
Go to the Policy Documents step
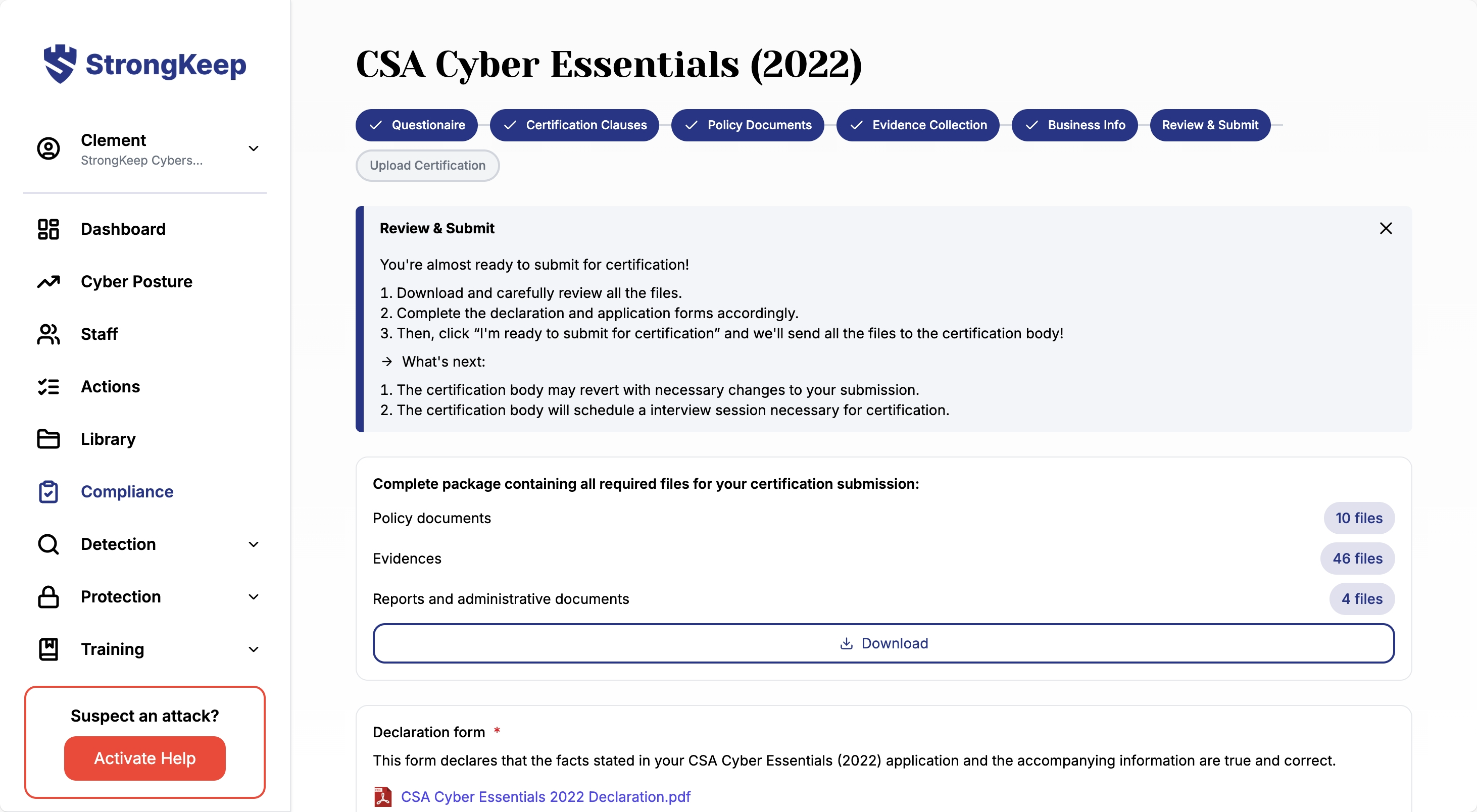tap(747, 125)
